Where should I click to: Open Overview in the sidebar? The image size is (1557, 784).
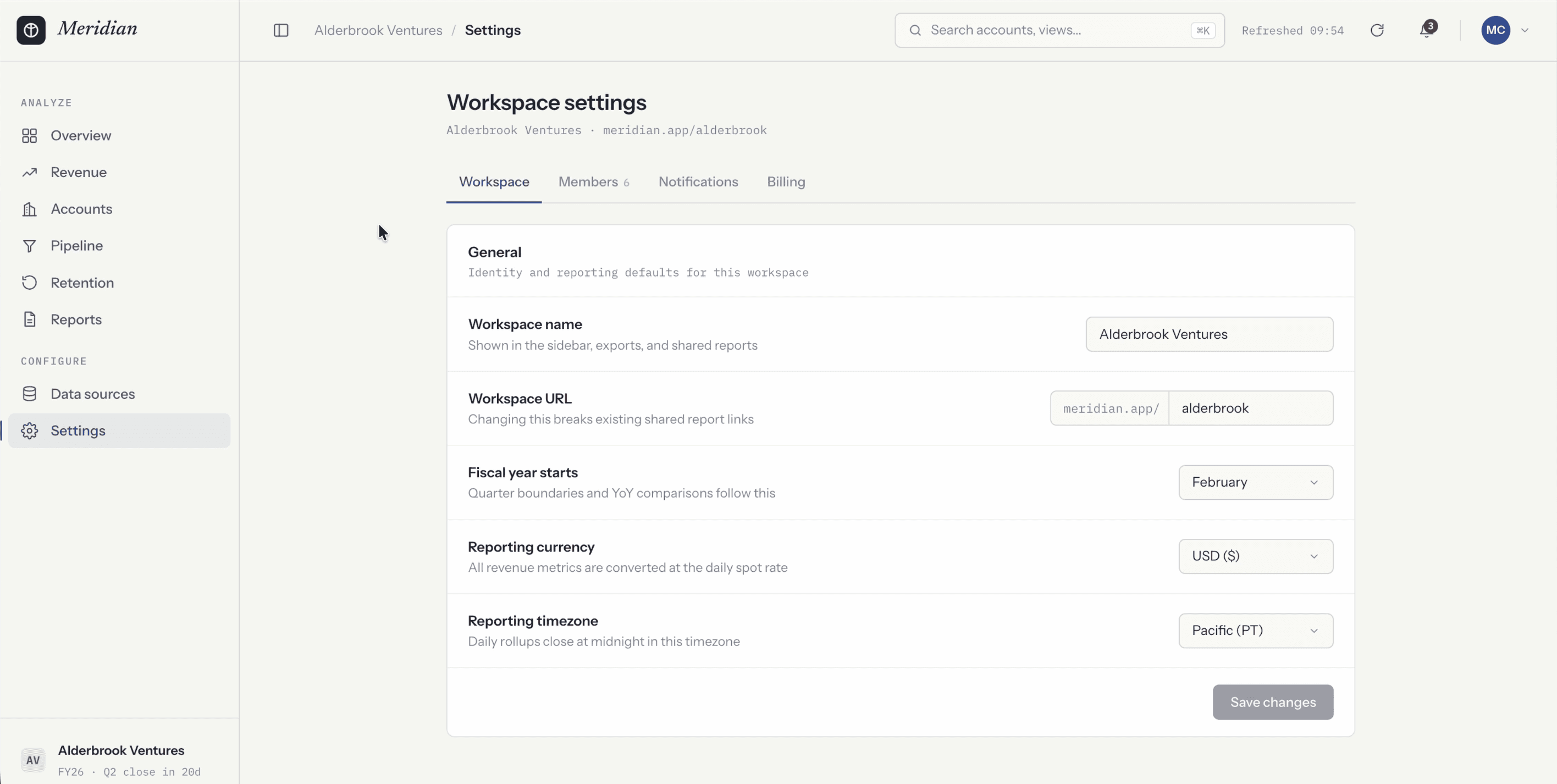119,135
